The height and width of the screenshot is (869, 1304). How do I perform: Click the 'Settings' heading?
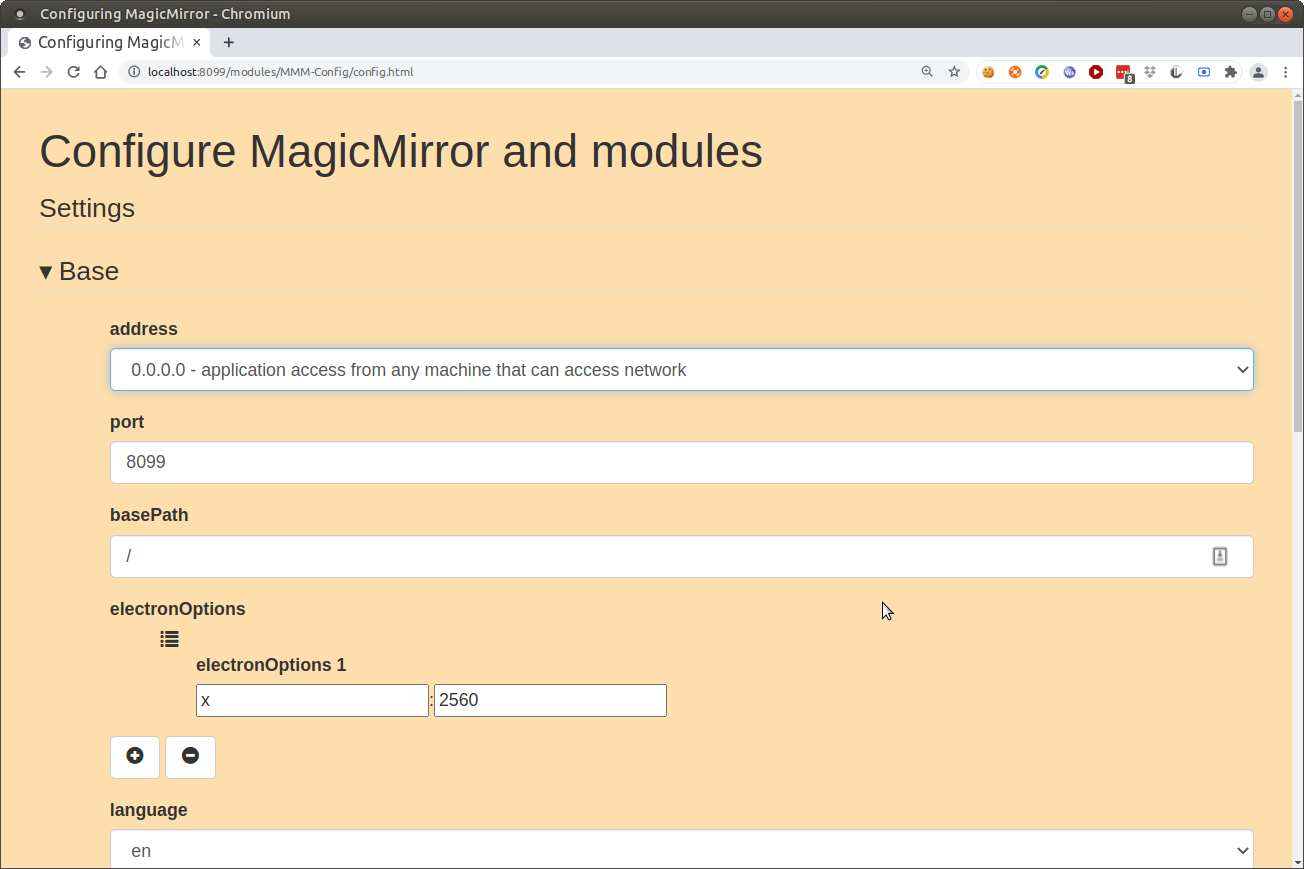(x=87, y=208)
